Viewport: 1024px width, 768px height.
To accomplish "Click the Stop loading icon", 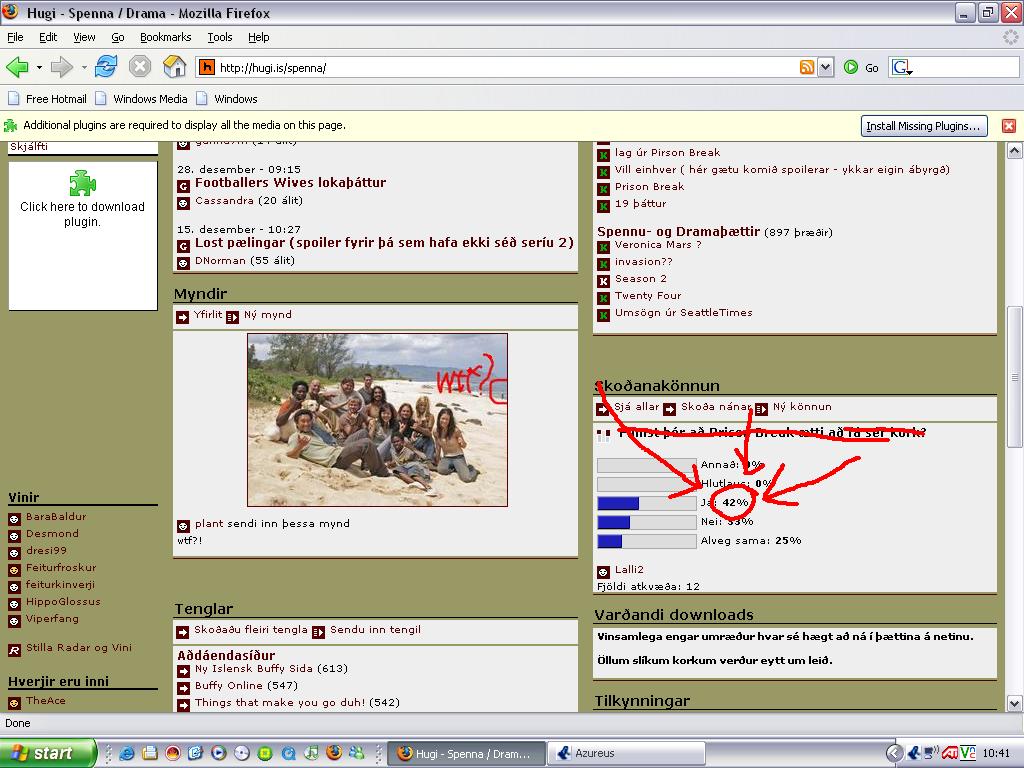I will tap(140, 67).
